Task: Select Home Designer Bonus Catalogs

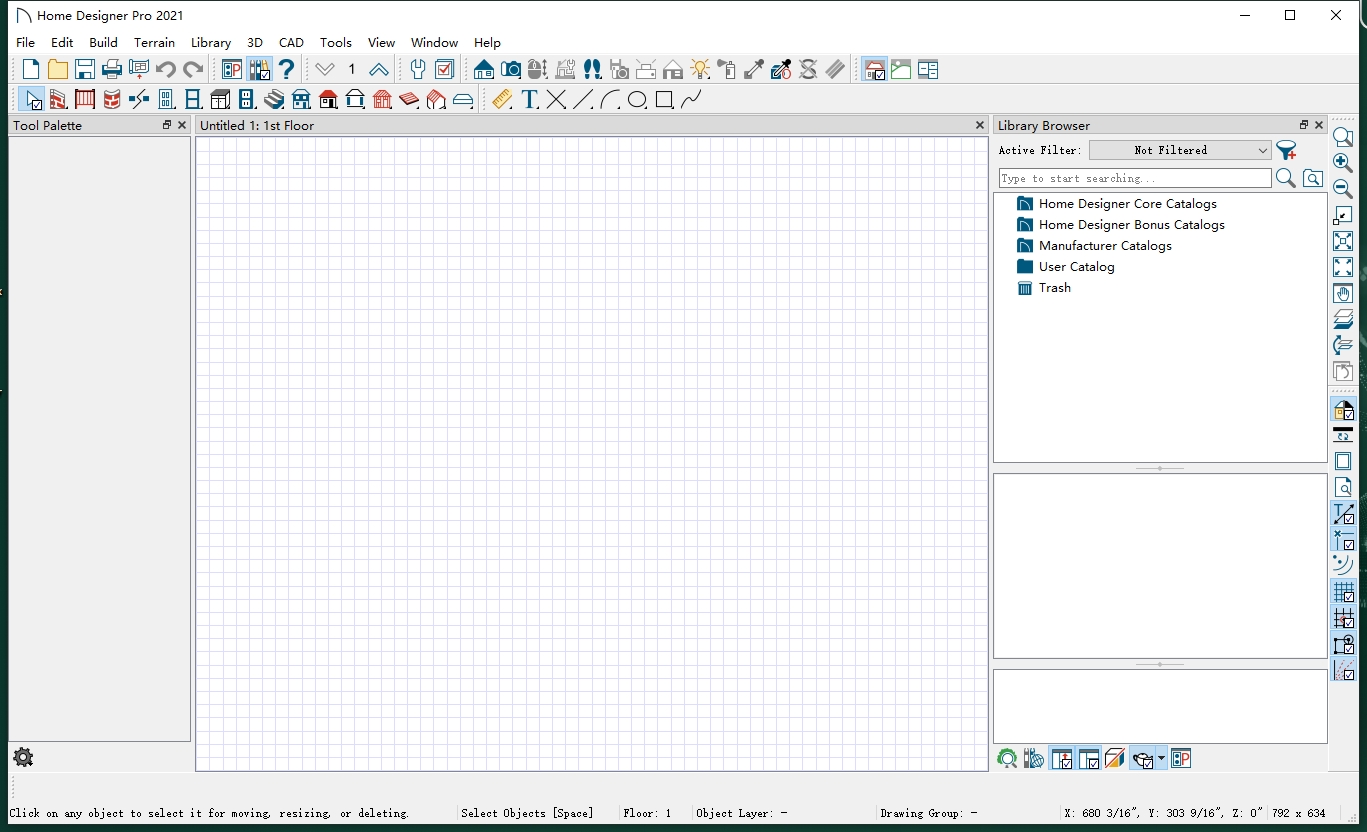Action: pyautogui.click(x=1131, y=224)
